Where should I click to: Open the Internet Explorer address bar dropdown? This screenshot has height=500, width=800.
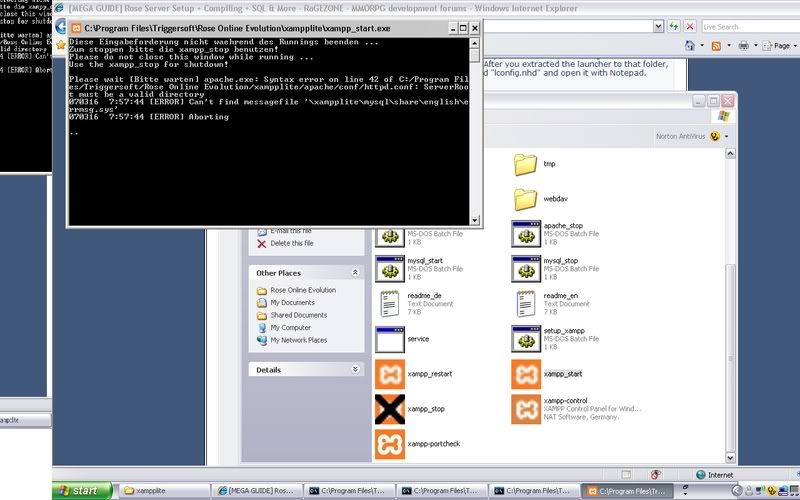(x=658, y=27)
